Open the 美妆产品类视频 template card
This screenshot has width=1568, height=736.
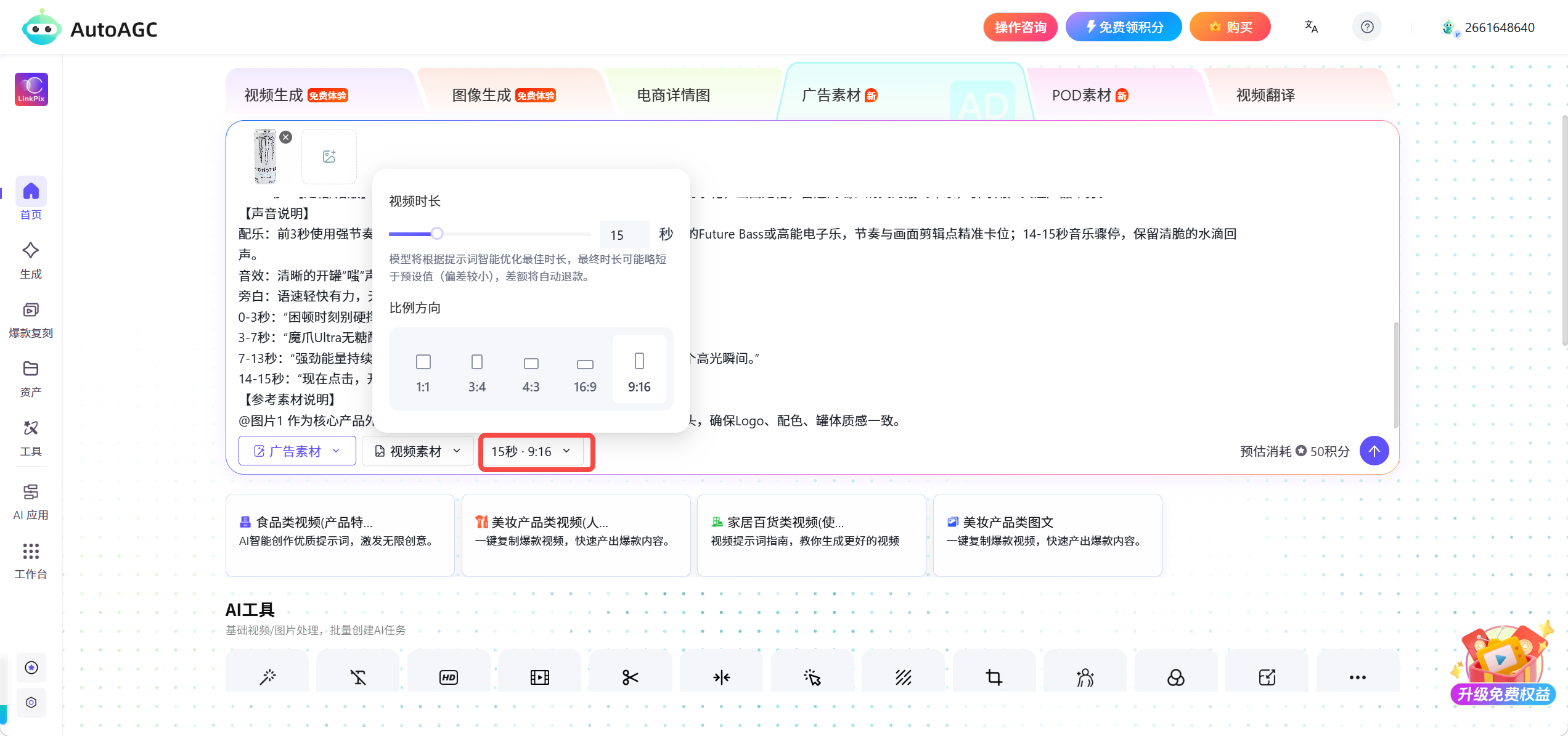pos(576,535)
